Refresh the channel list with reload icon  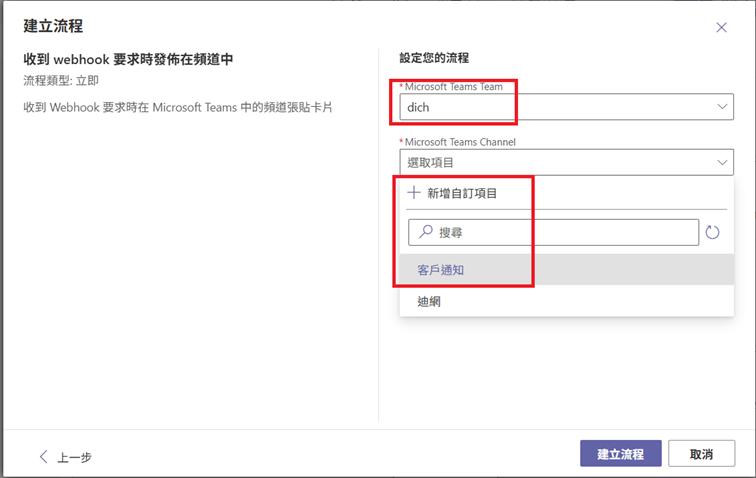click(712, 232)
